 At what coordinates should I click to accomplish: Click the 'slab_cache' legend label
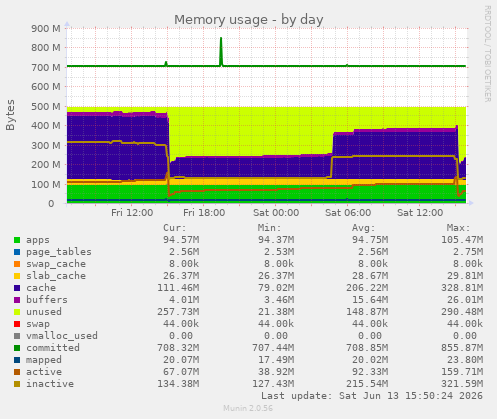click(56, 276)
